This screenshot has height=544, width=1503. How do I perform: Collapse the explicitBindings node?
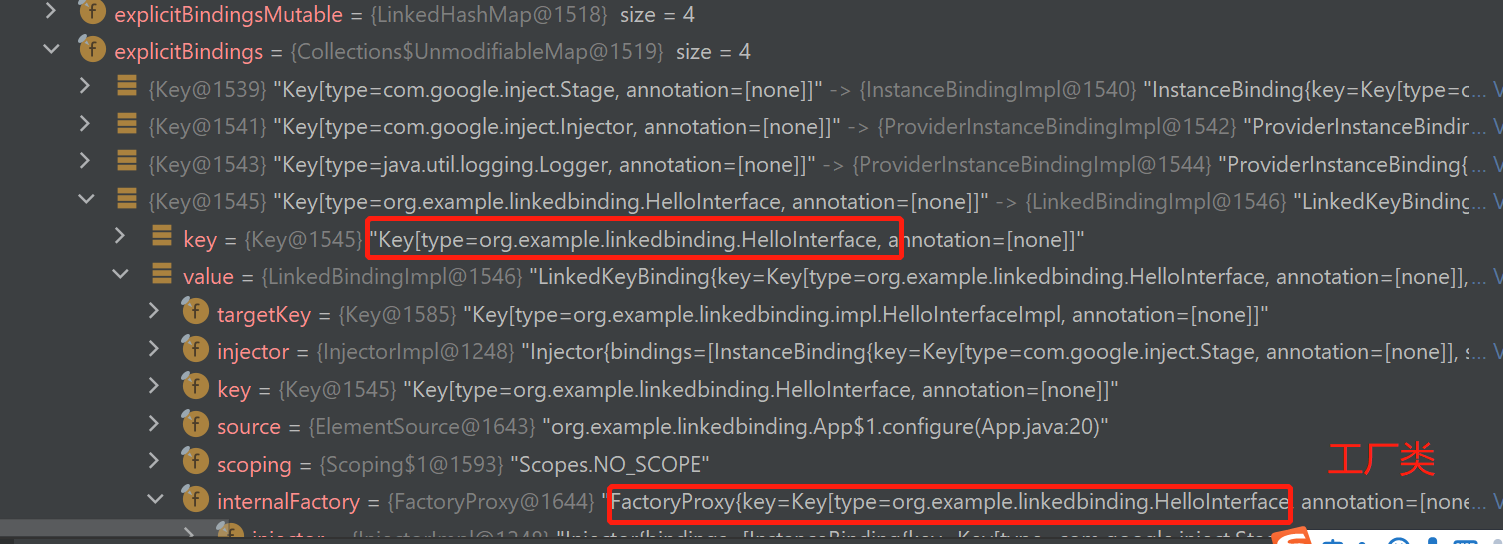pyautogui.click(x=52, y=49)
